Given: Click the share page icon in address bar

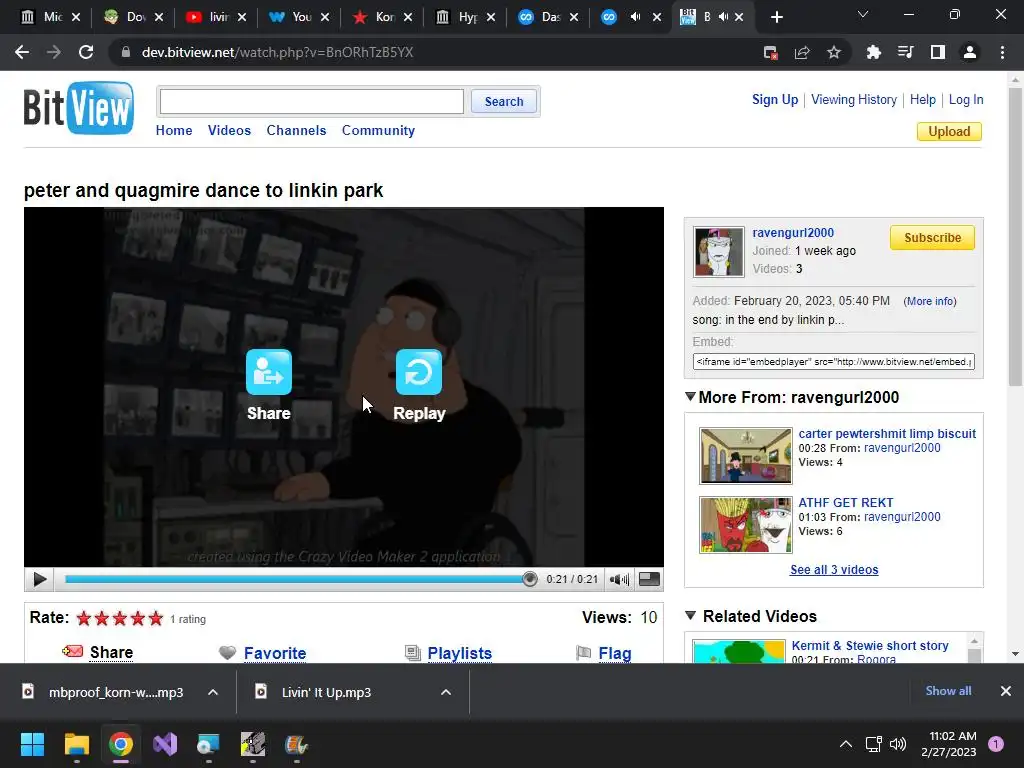Looking at the screenshot, I should point(802,52).
